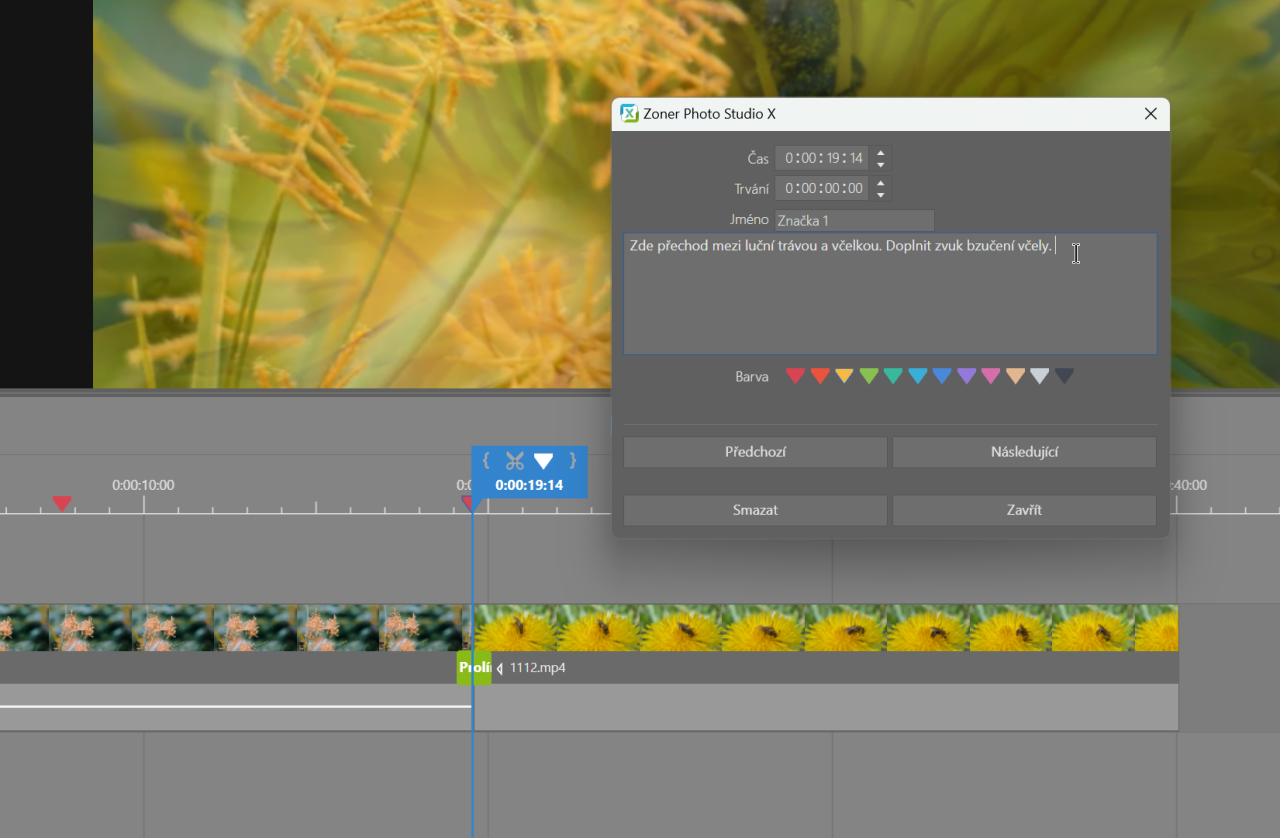This screenshot has height=838, width=1280.
Task: Increase the Čas time value
Action: [x=880, y=153]
